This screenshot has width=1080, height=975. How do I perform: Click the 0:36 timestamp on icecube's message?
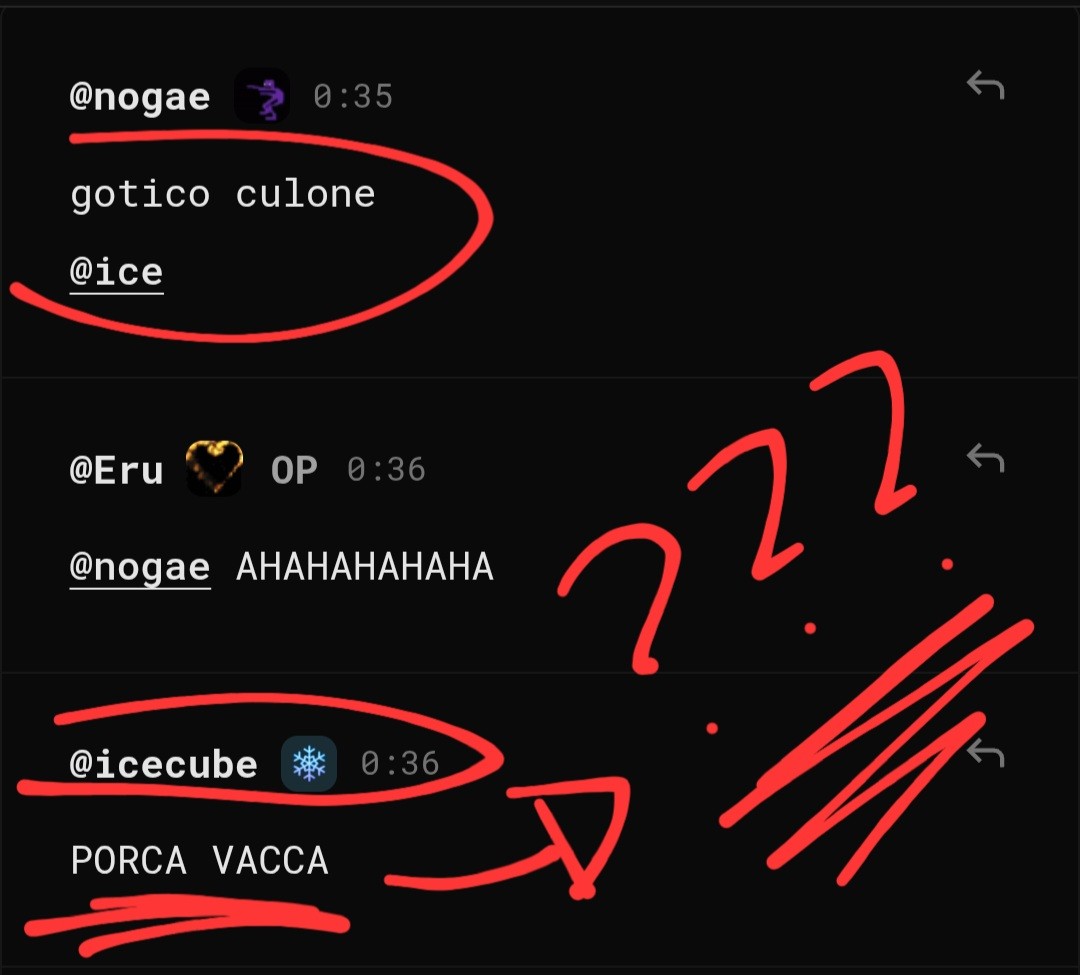400,764
